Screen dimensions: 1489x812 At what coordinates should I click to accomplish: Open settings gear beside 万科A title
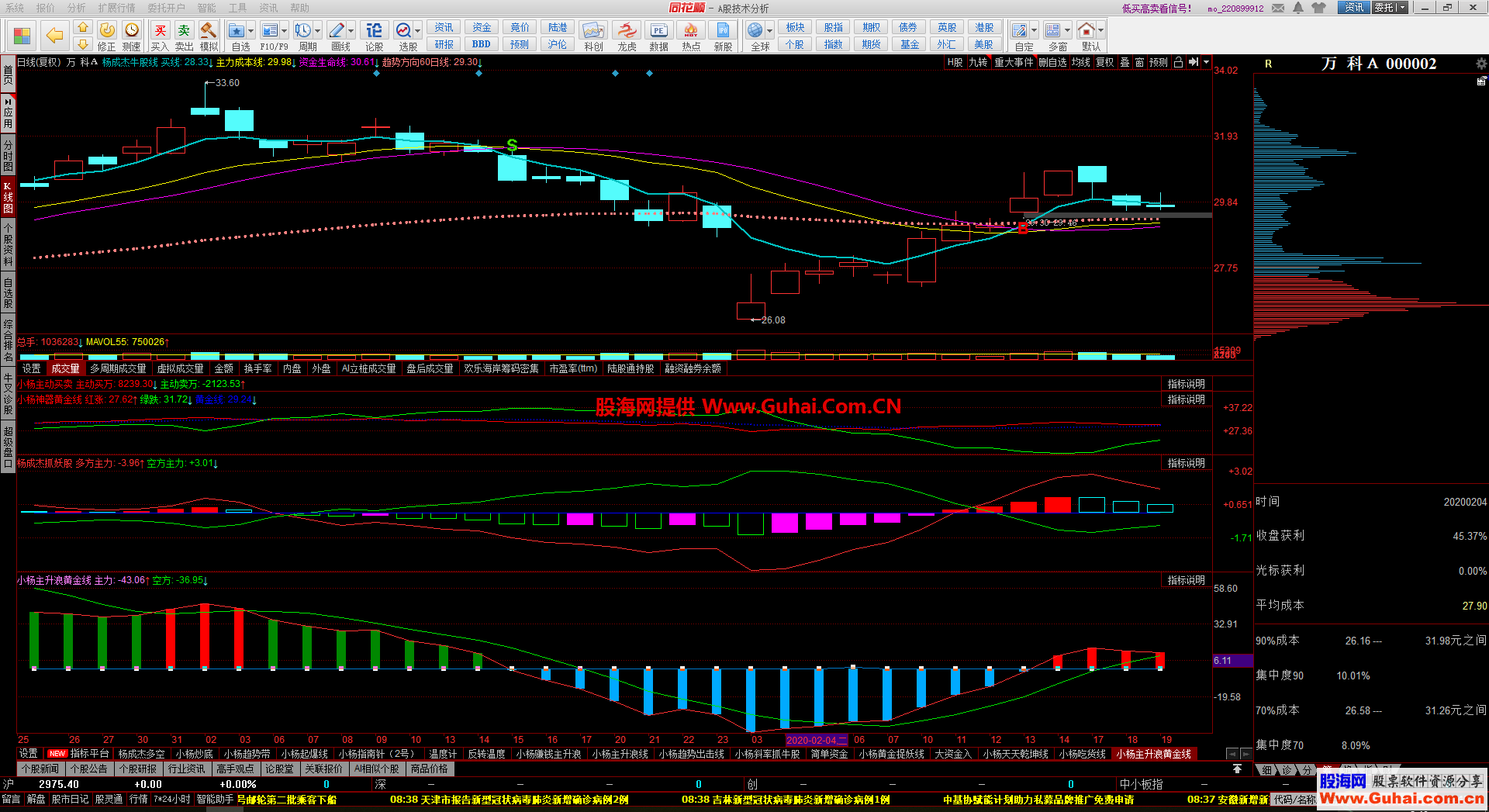point(1480,64)
